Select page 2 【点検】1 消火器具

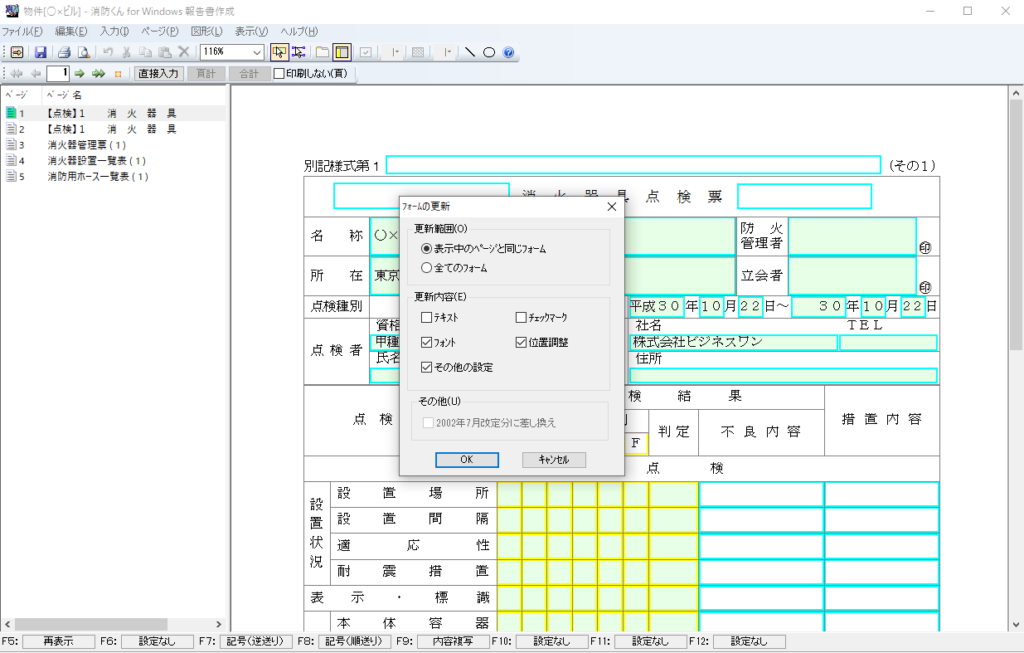pyautogui.click(x=114, y=129)
